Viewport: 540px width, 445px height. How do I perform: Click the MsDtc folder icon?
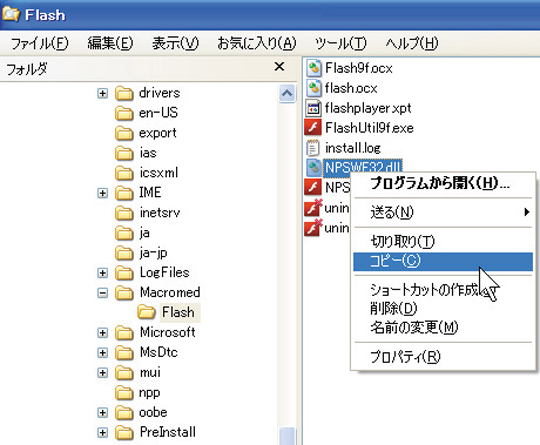[x=124, y=353]
